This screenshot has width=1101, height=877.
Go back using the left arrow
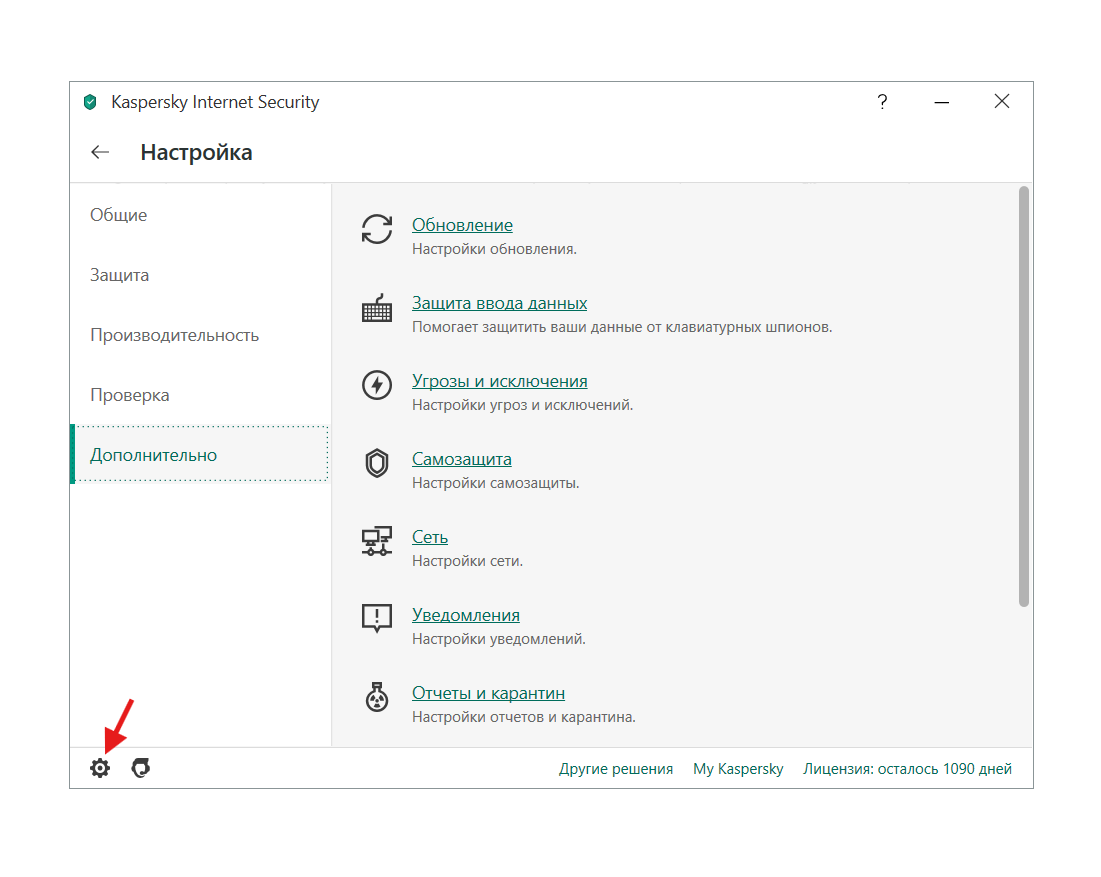tap(100, 152)
